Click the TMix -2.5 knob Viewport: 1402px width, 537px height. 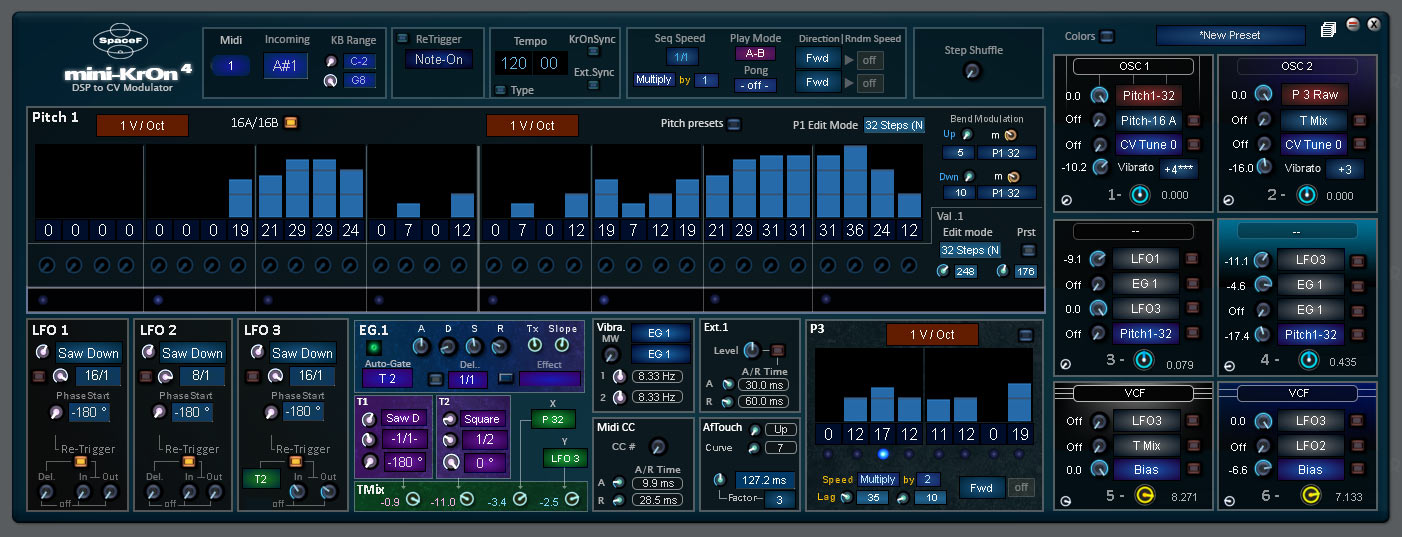point(570,497)
